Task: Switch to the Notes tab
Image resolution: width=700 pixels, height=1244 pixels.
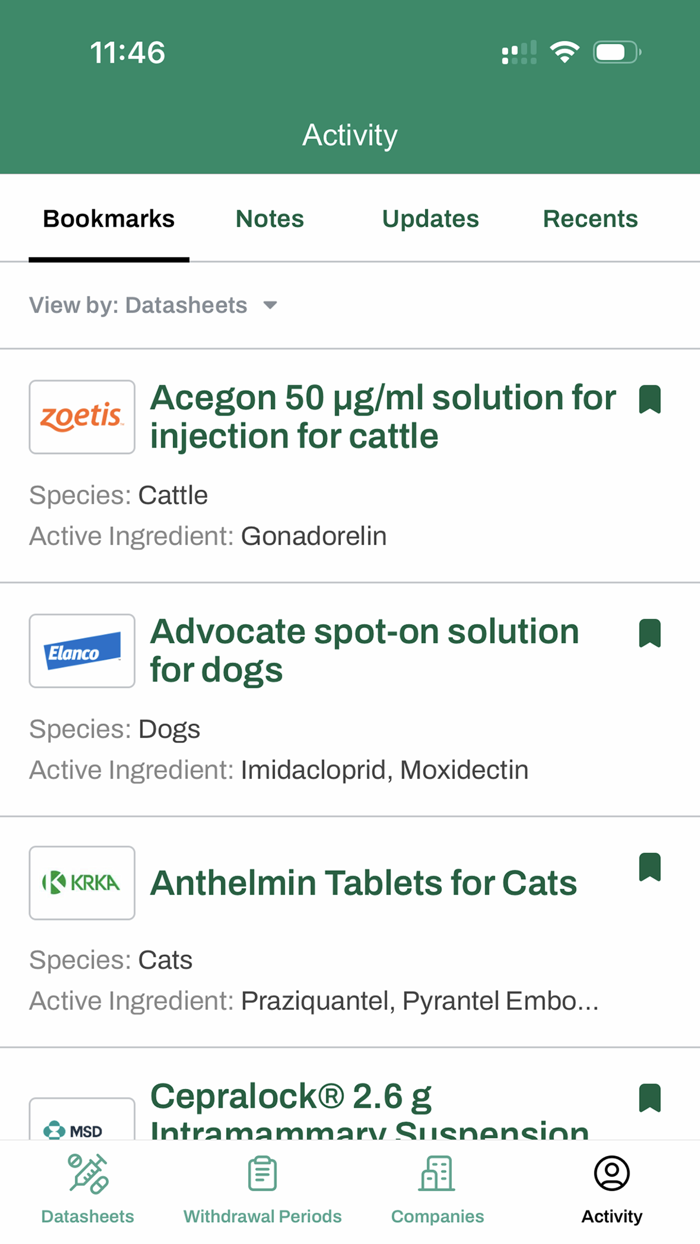Action: point(270,219)
